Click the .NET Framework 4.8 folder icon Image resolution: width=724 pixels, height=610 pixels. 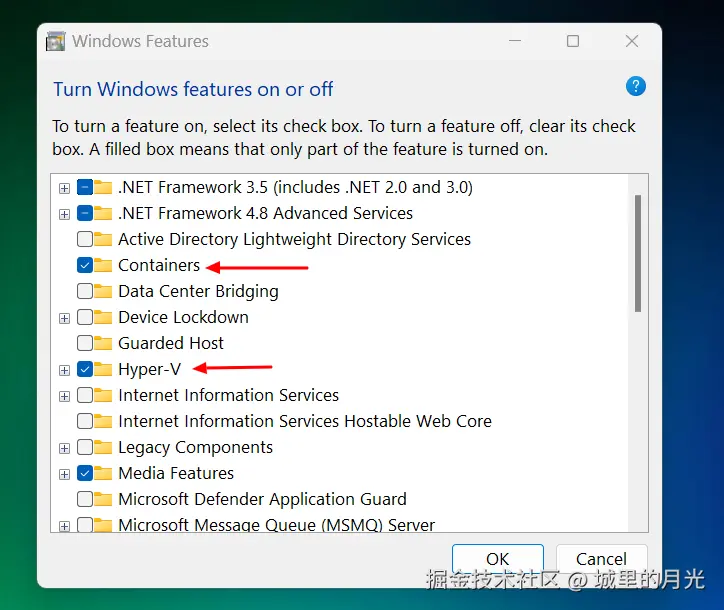tap(103, 213)
